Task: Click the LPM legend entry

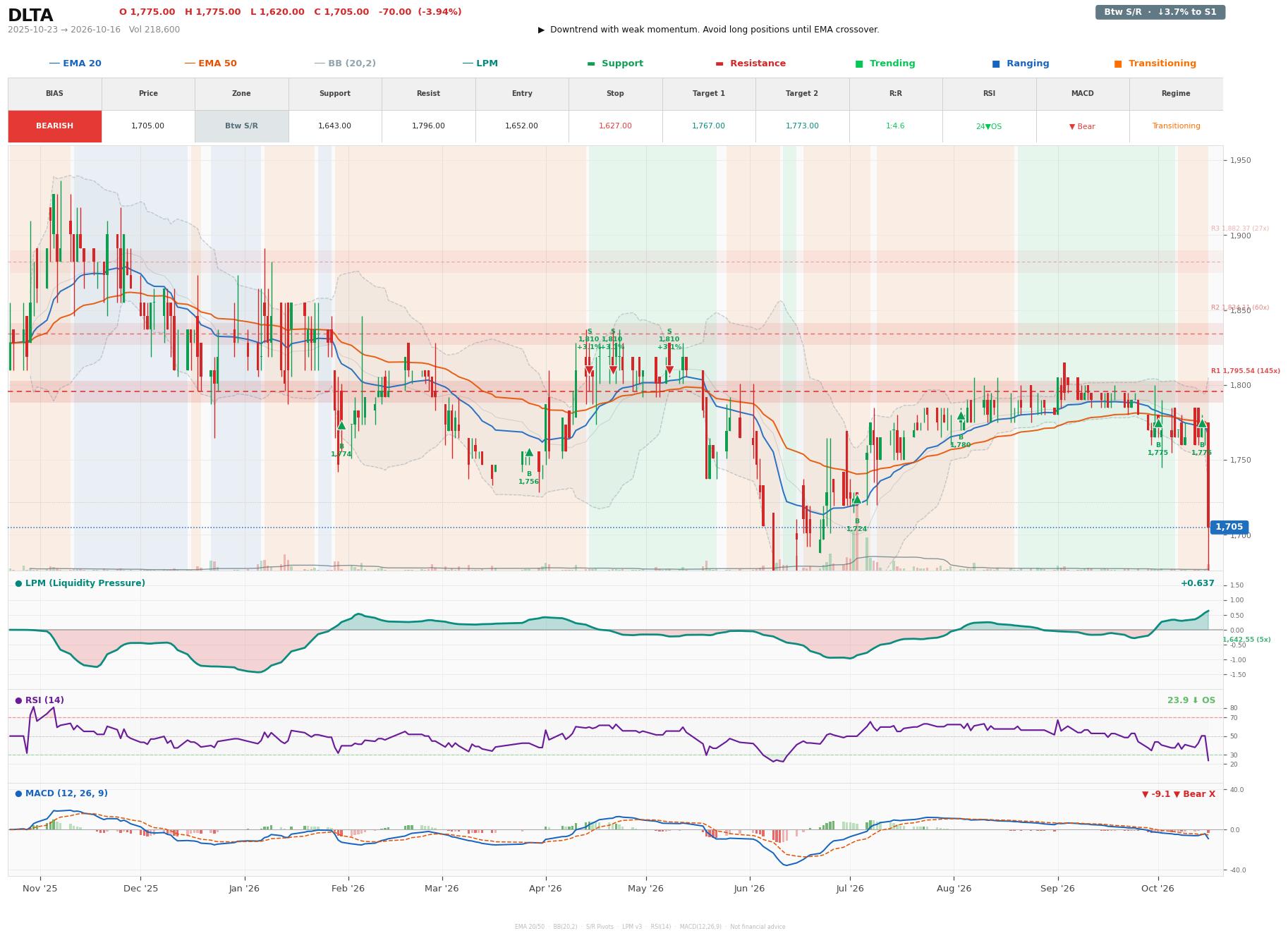Action: (480, 63)
